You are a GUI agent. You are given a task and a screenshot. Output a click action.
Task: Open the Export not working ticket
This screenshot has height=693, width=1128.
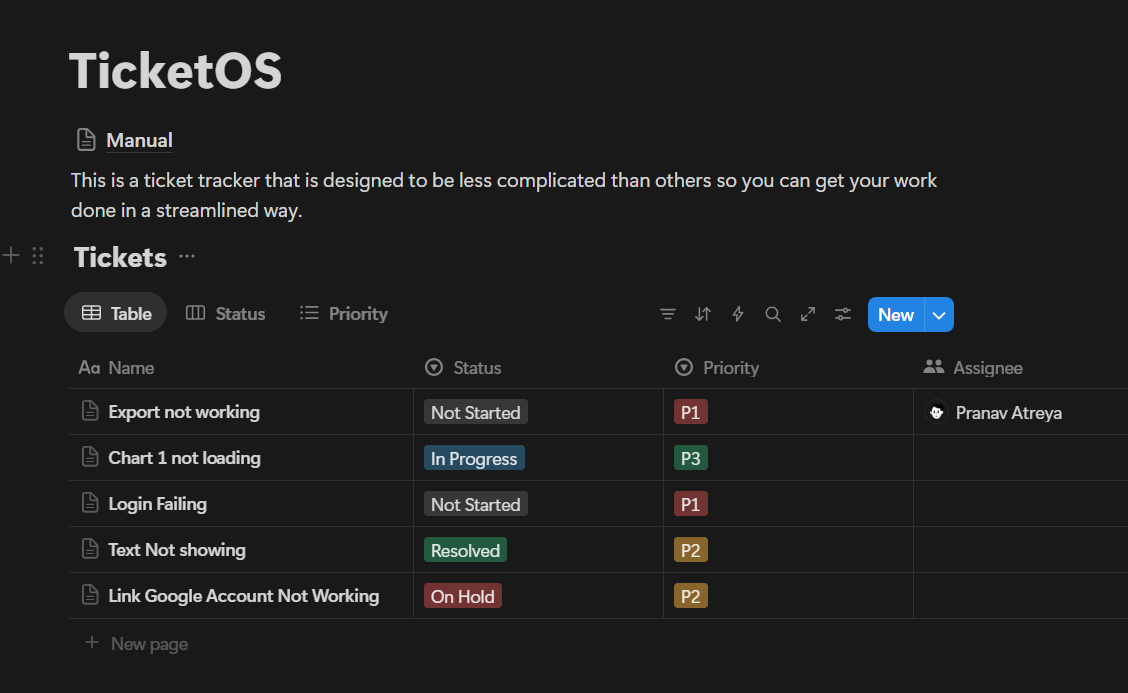pos(184,412)
